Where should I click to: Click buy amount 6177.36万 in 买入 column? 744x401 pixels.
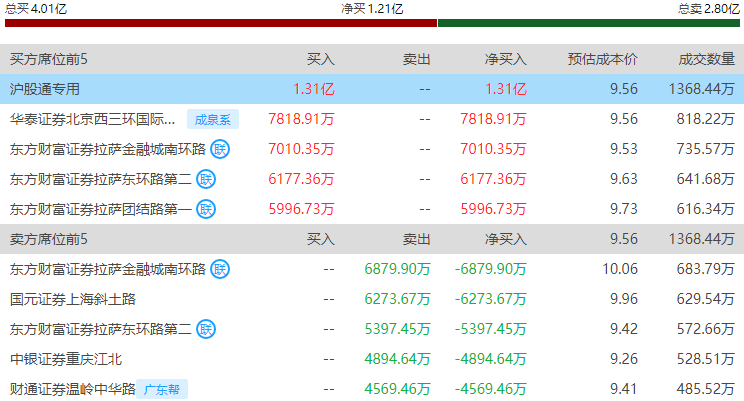click(301, 179)
